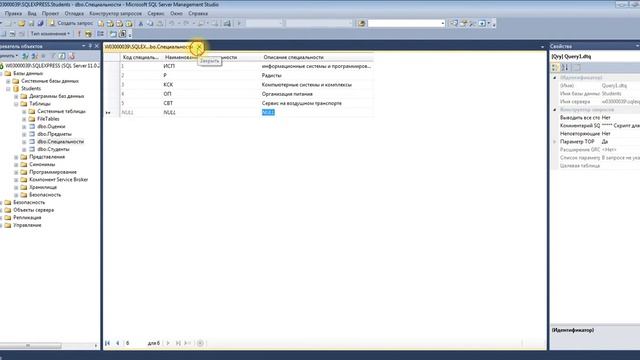
Task: Close the dbo.Специальности tab
Action: tap(199, 47)
